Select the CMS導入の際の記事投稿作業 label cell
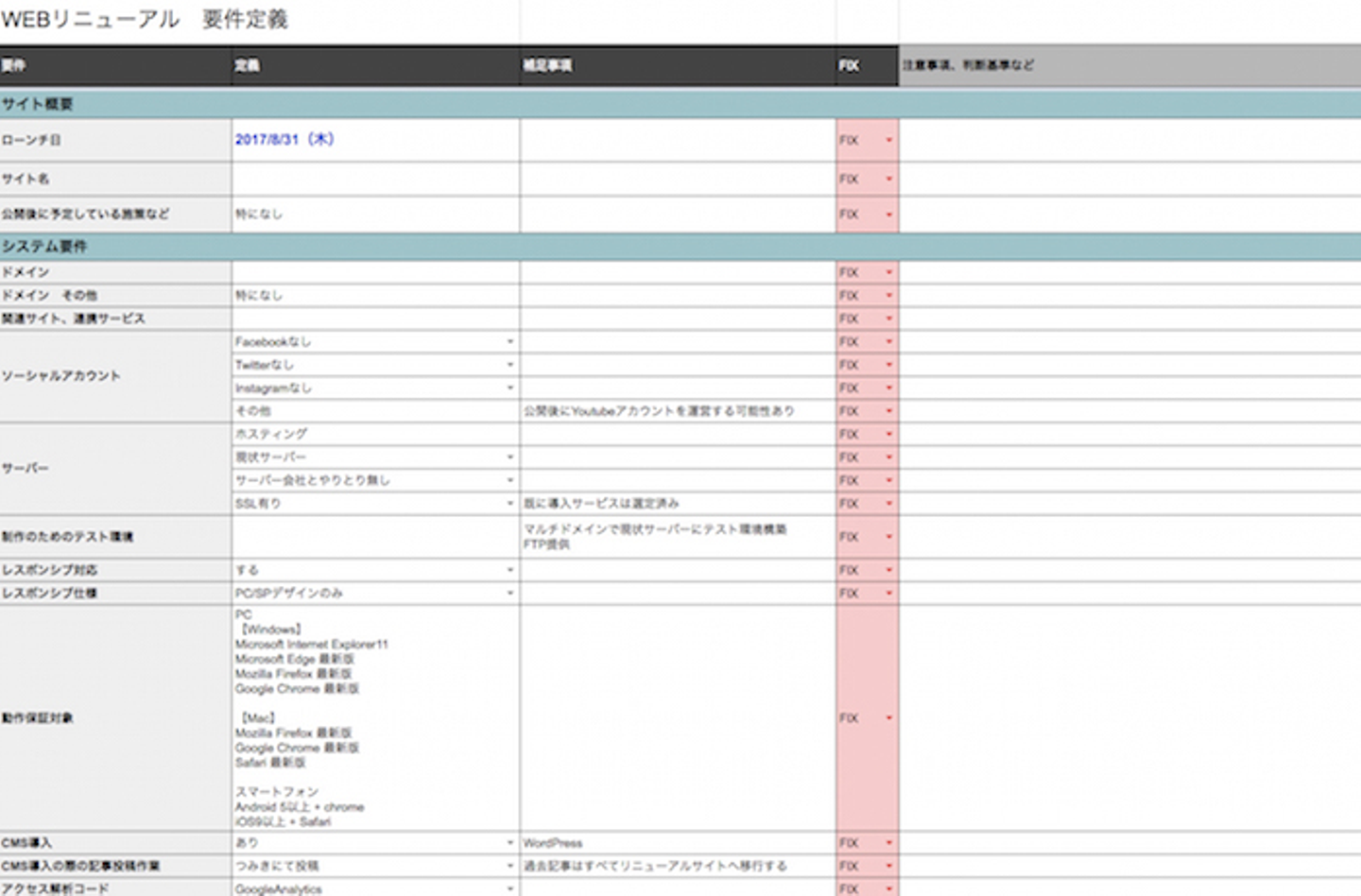The image size is (1361, 896). pyautogui.click(x=115, y=867)
